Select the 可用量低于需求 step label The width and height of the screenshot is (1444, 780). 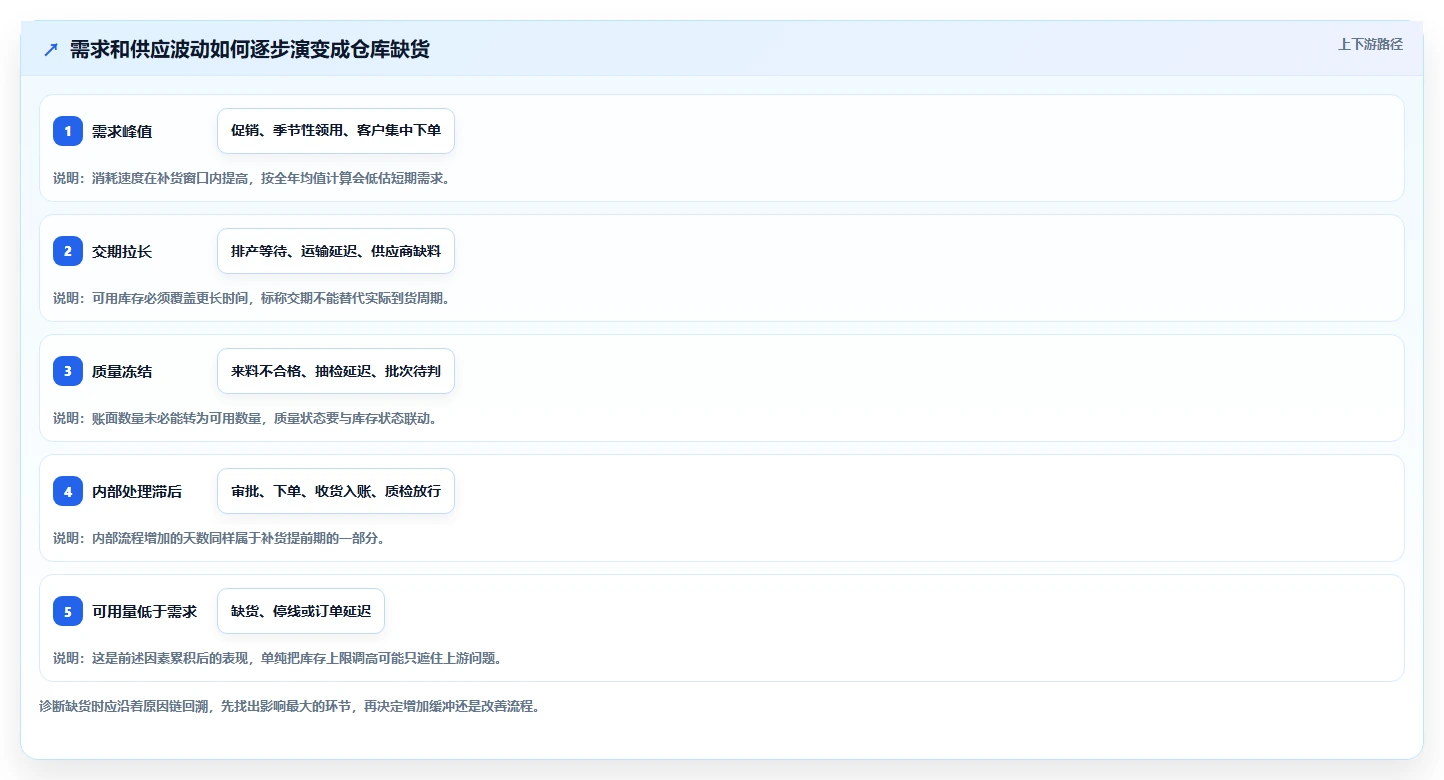pos(145,611)
